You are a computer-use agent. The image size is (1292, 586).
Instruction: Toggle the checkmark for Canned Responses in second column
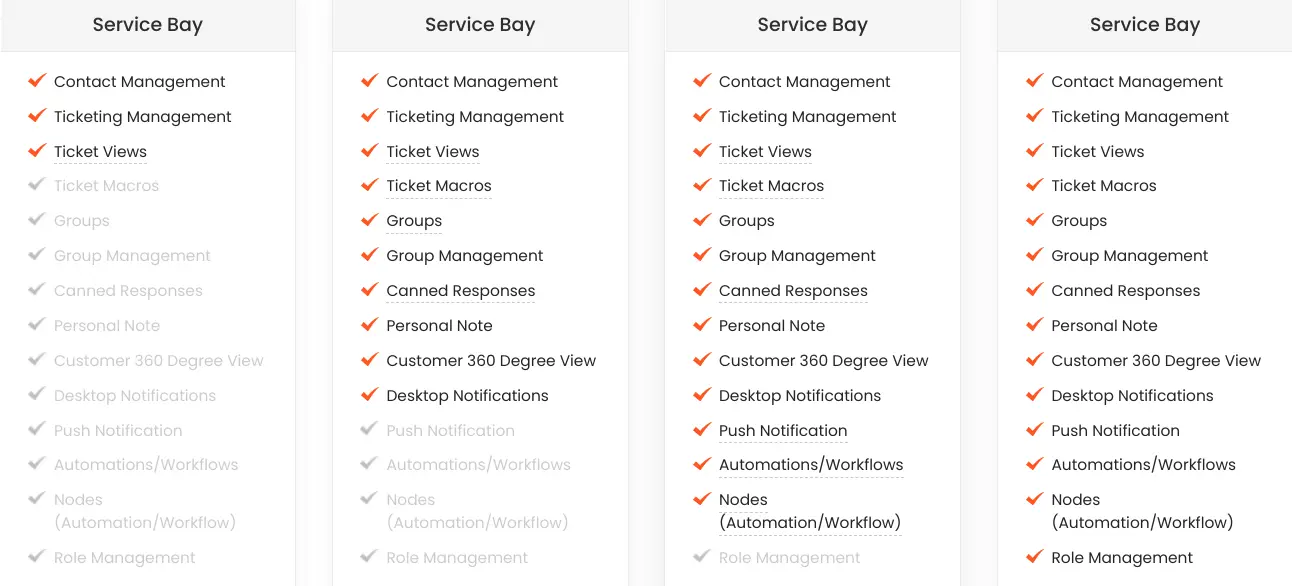369,290
